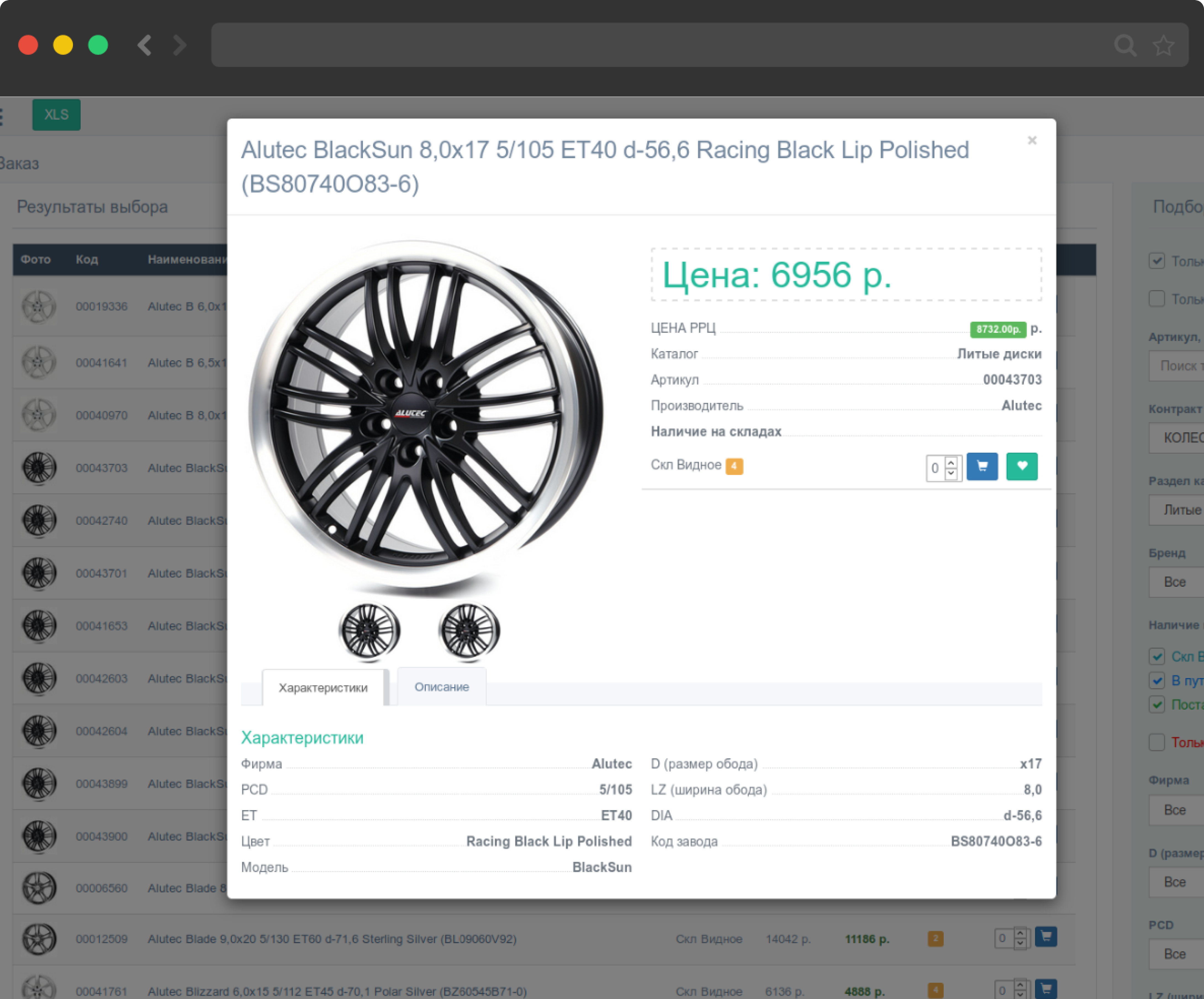Open wheel photo for row 00040970
1204x999 pixels.
[x=39, y=415]
